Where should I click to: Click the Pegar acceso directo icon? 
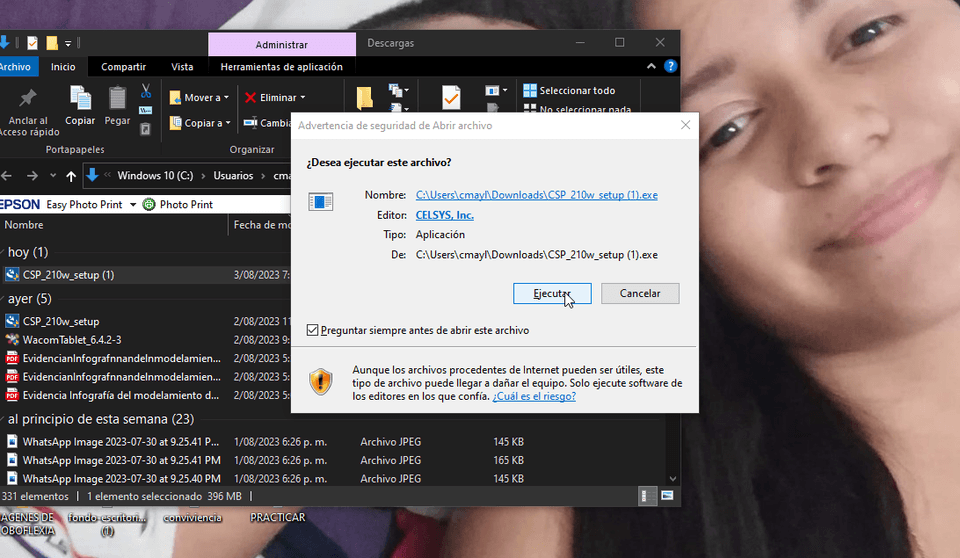click(145, 129)
